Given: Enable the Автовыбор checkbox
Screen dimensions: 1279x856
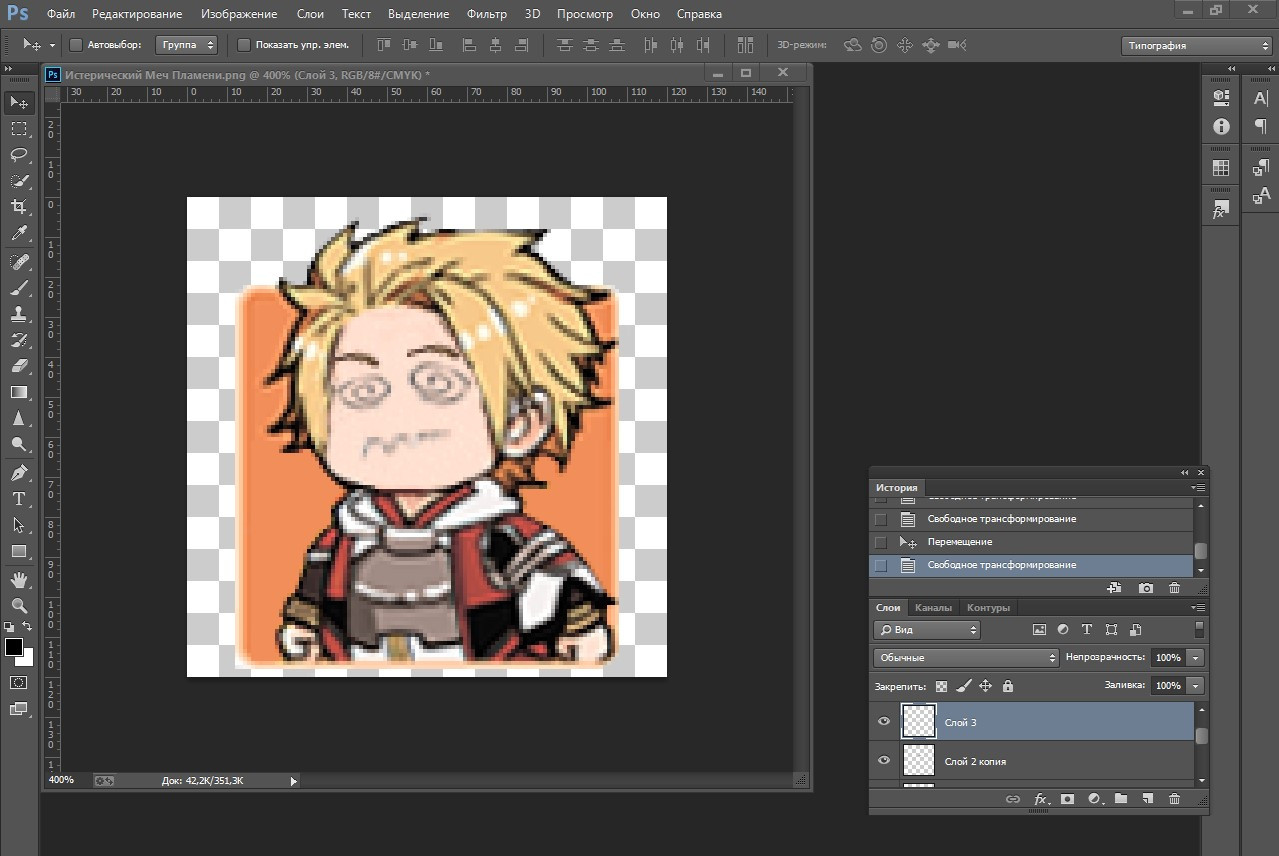Looking at the screenshot, I should (x=76, y=45).
